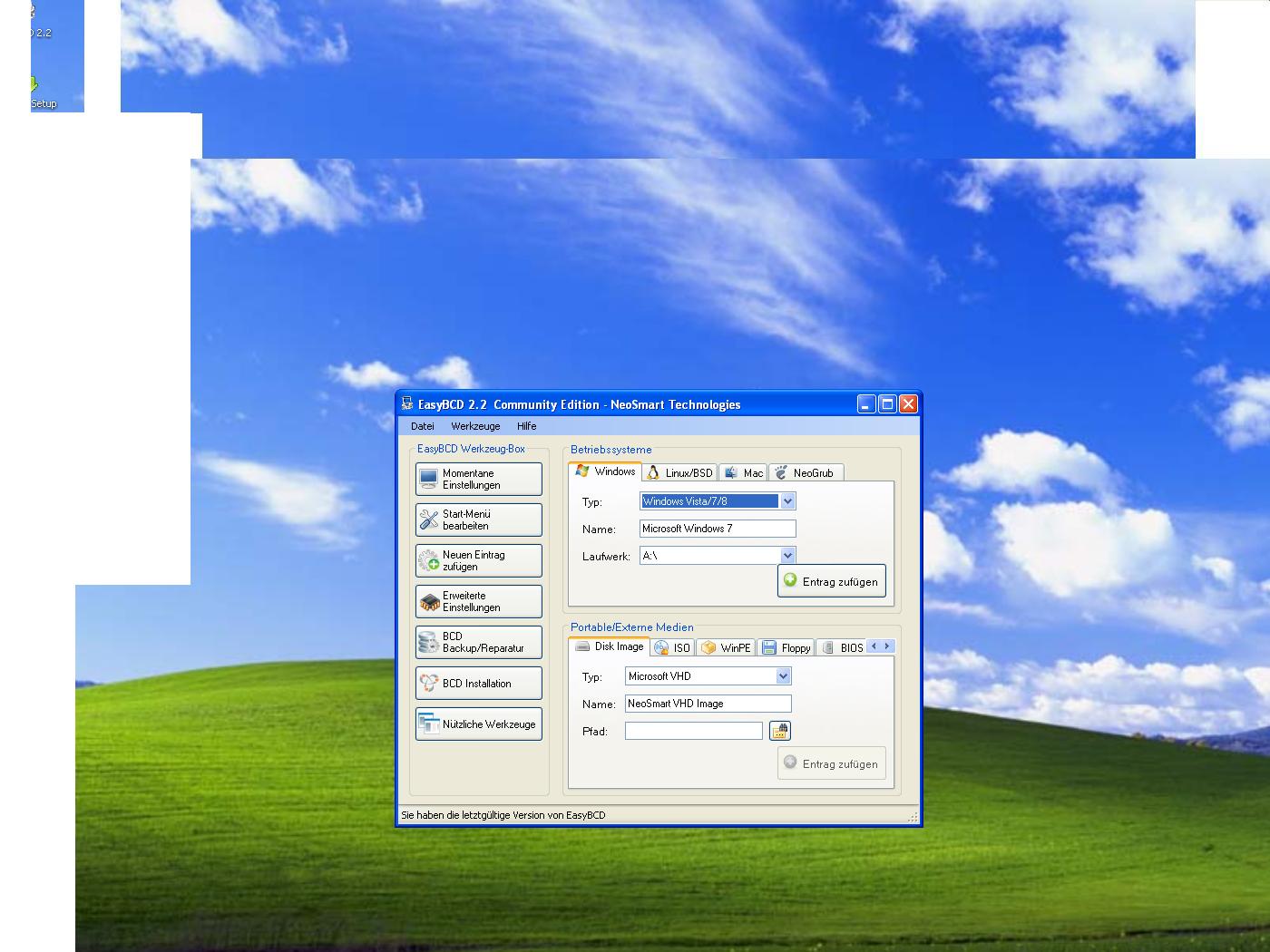Click Entrag zufügen under Portable/Externe Medien
The height and width of the screenshot is (952, 1270).
coord(832,763)
